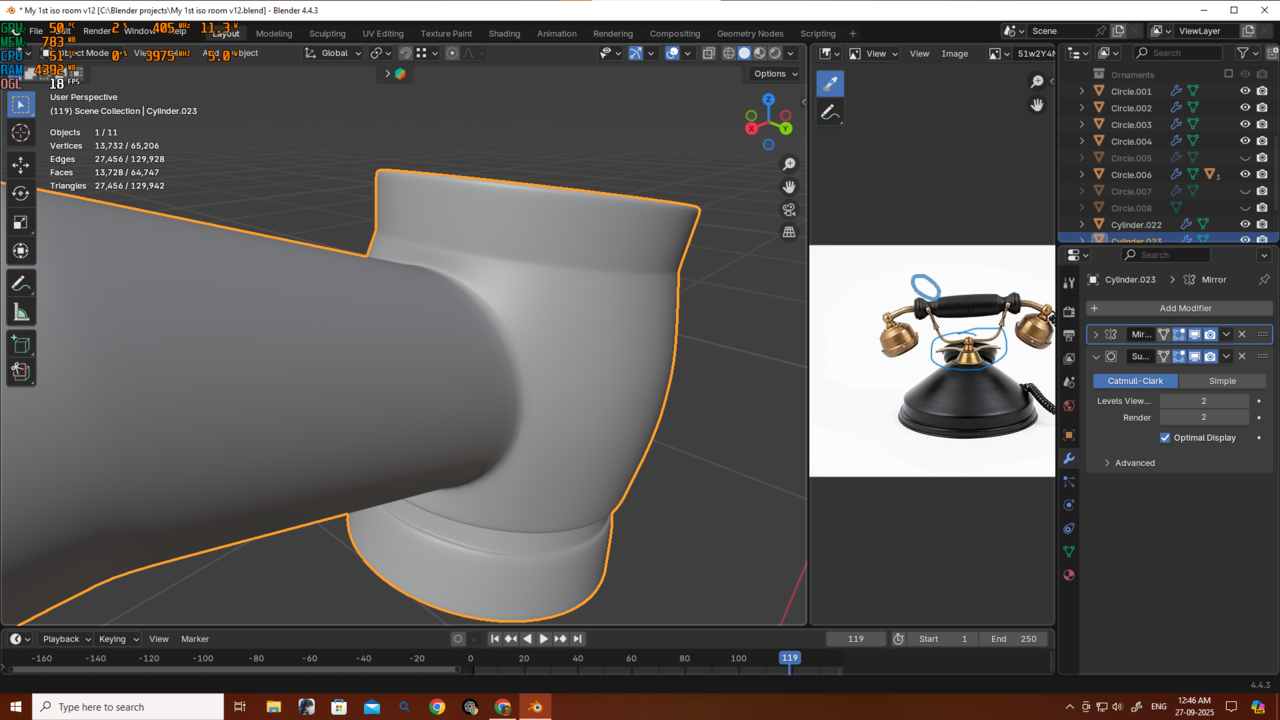
Task: Switch to the Sculpting workspace tab
Action: click(327, 33)
